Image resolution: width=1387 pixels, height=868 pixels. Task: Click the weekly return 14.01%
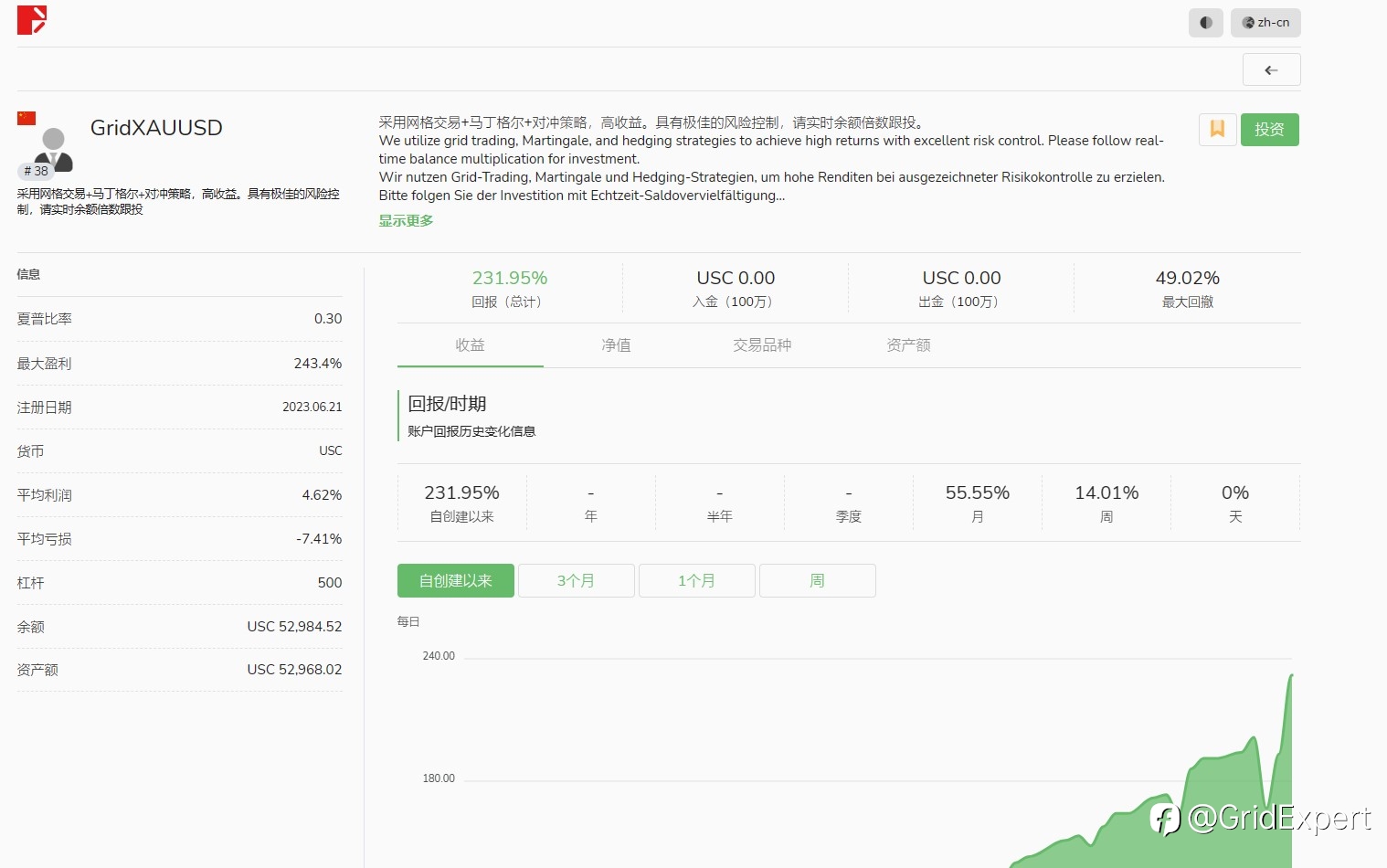(1106, 492)
